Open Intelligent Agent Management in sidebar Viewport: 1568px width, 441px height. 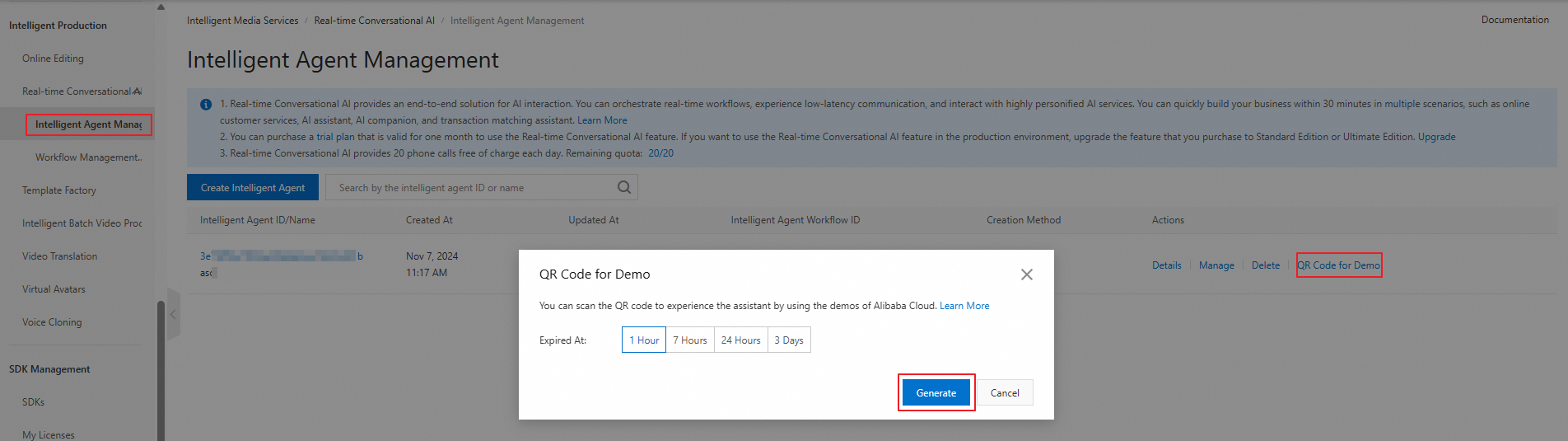[x=88, y=124]
